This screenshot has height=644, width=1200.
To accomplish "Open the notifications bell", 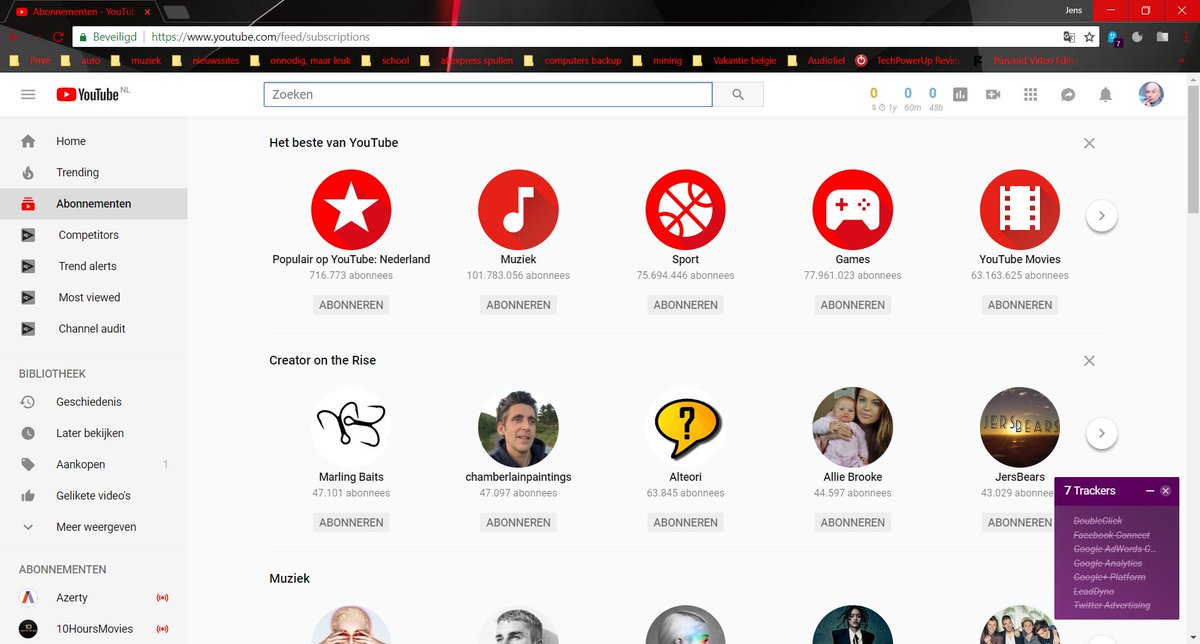I will click(x=1105, y=94).
